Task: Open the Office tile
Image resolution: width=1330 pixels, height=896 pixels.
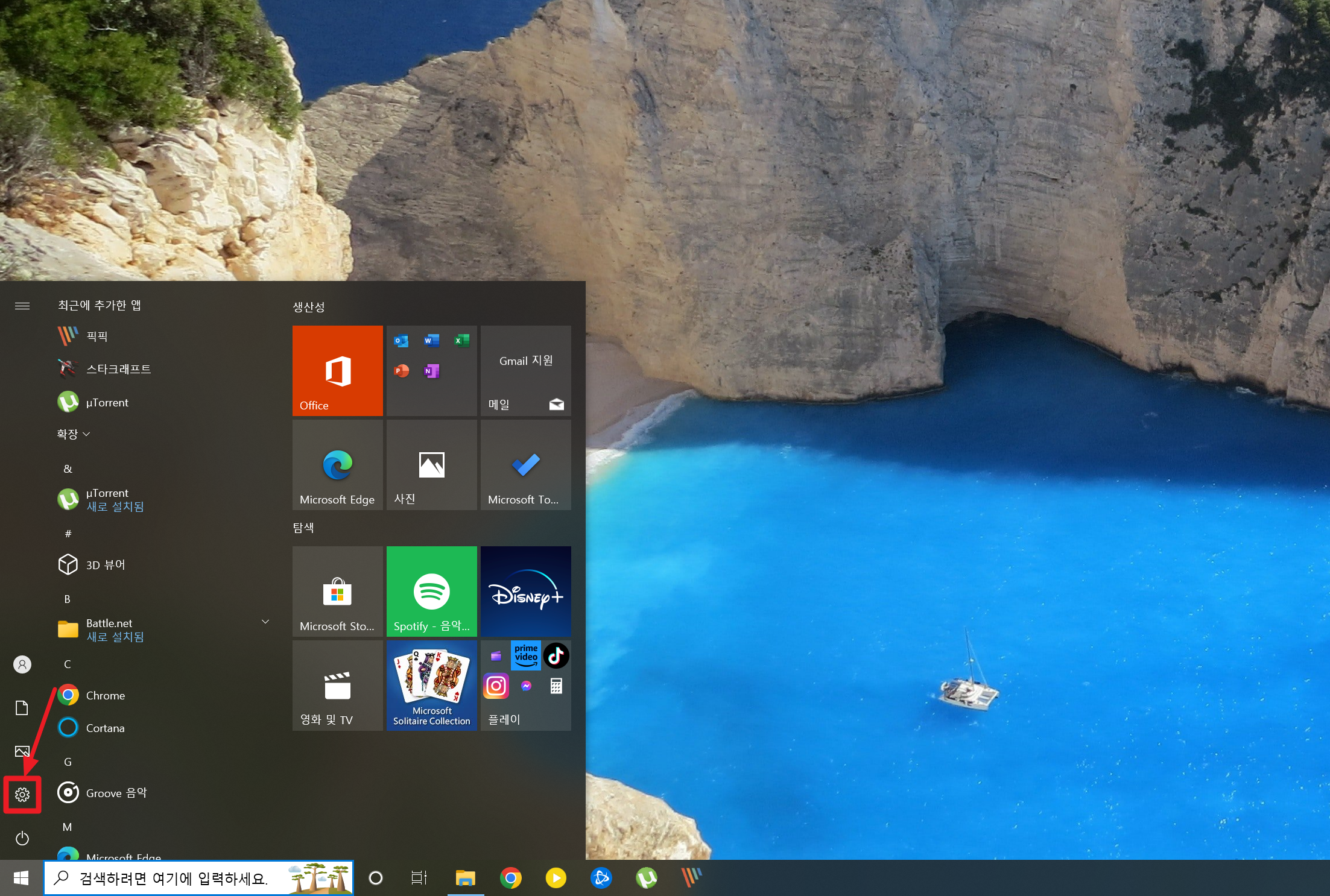Action: (x=337, y=370)
